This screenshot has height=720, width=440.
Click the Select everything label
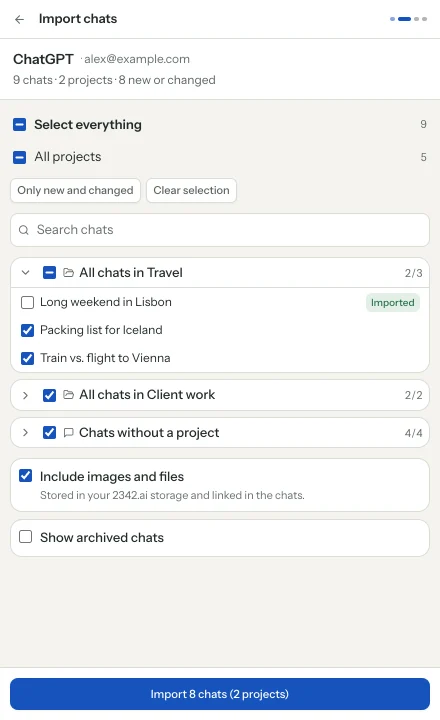pos(88,124)
